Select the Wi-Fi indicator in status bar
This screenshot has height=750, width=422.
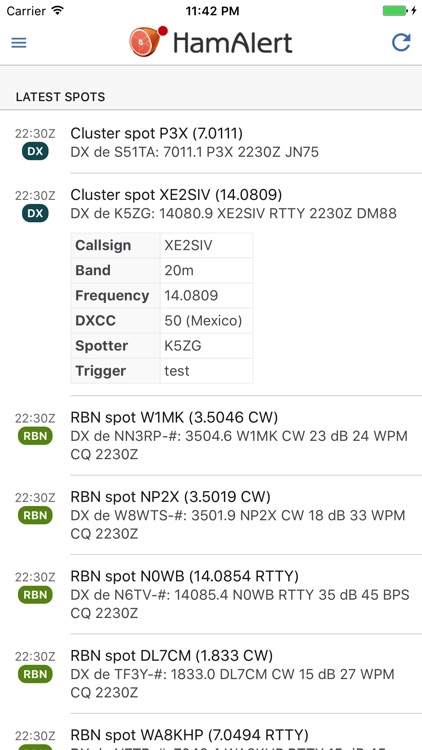coord(58,11)
